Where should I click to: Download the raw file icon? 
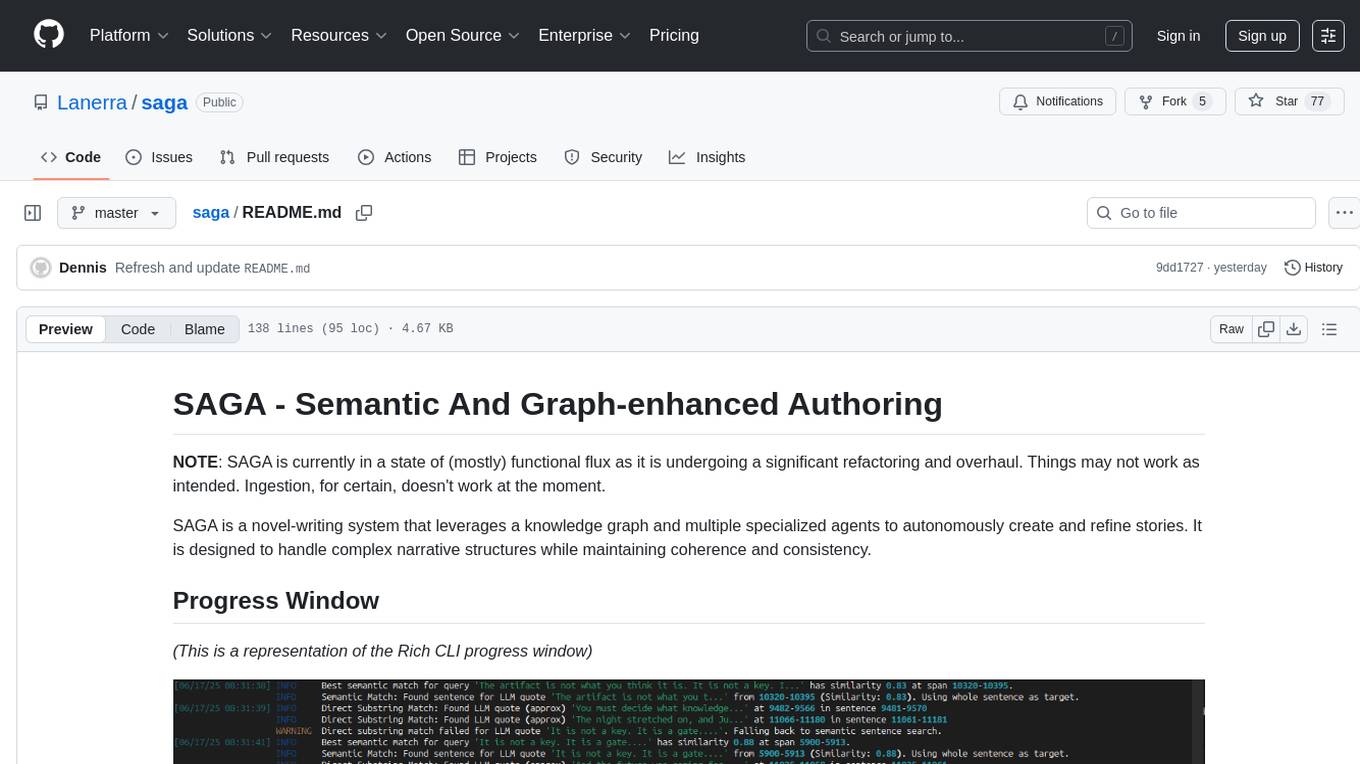[1294, 329]
